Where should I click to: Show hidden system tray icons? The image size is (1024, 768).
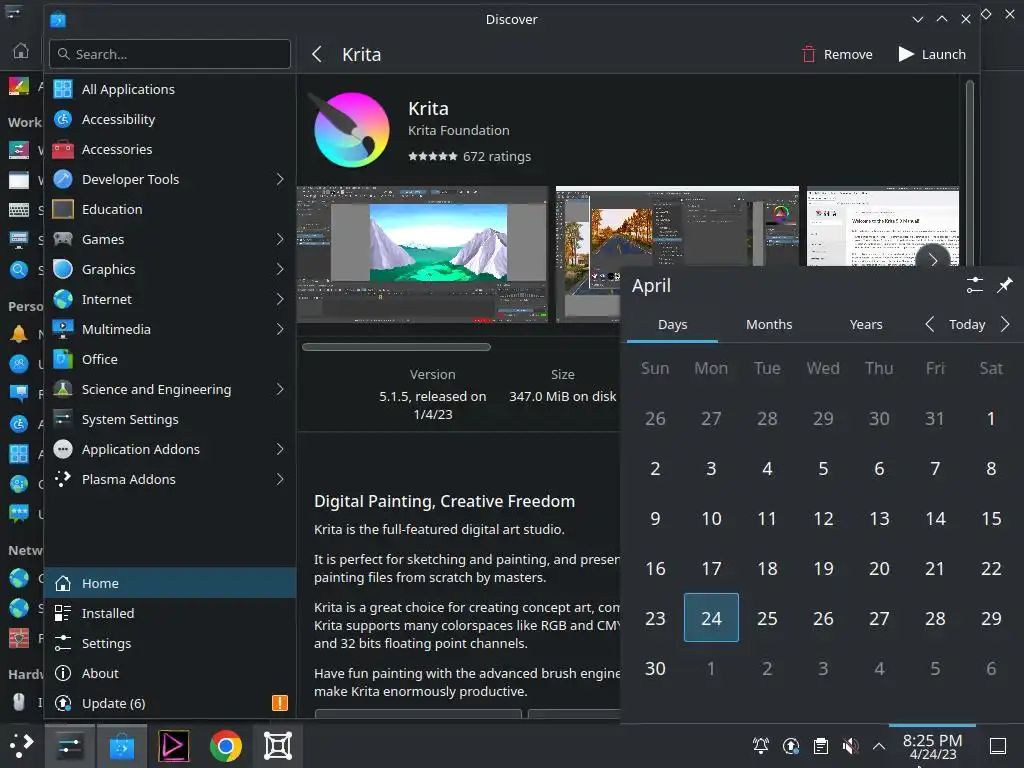[x=879, y=745]
